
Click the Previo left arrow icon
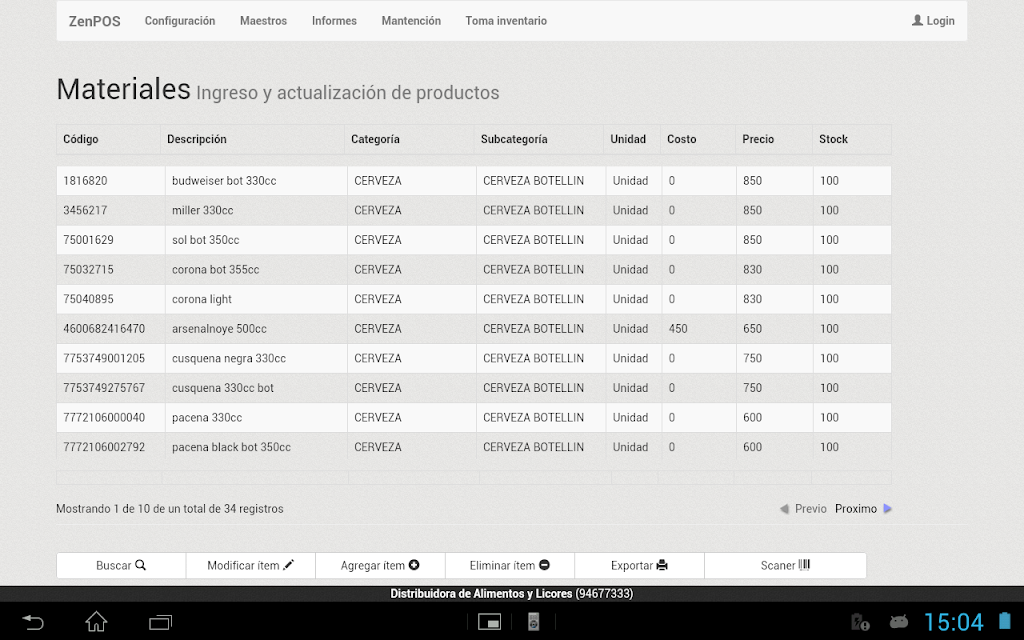784,509
